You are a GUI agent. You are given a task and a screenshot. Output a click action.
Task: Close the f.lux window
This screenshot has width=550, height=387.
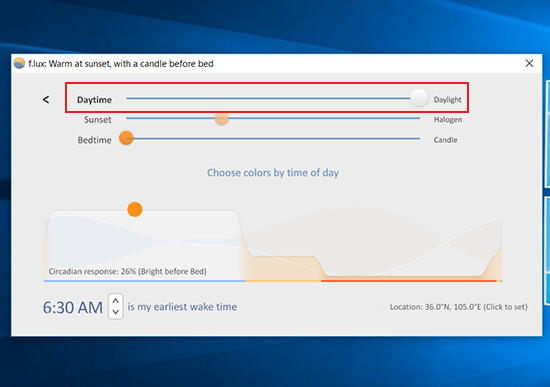coord(529,63)
